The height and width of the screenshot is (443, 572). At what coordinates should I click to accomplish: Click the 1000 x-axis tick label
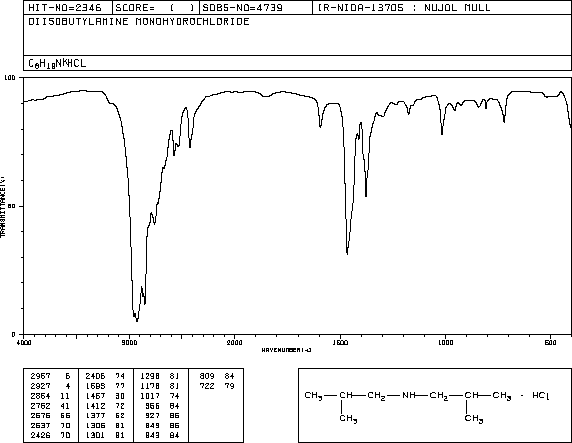click(x=445, y=343)
